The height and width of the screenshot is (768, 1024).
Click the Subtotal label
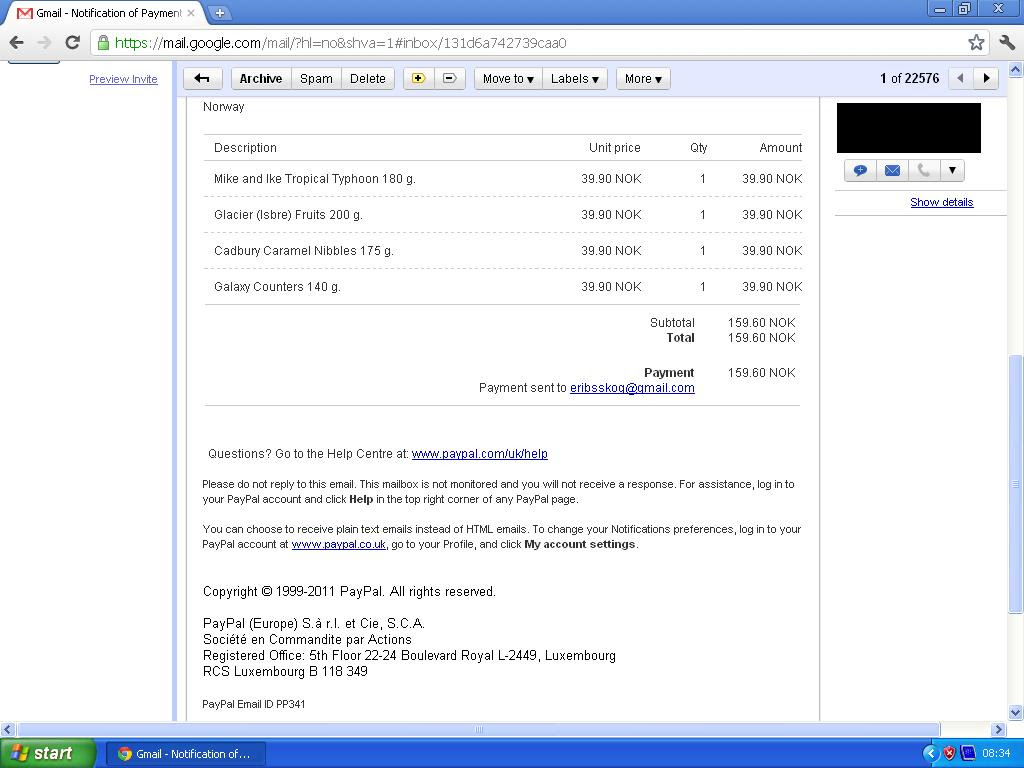672,323
